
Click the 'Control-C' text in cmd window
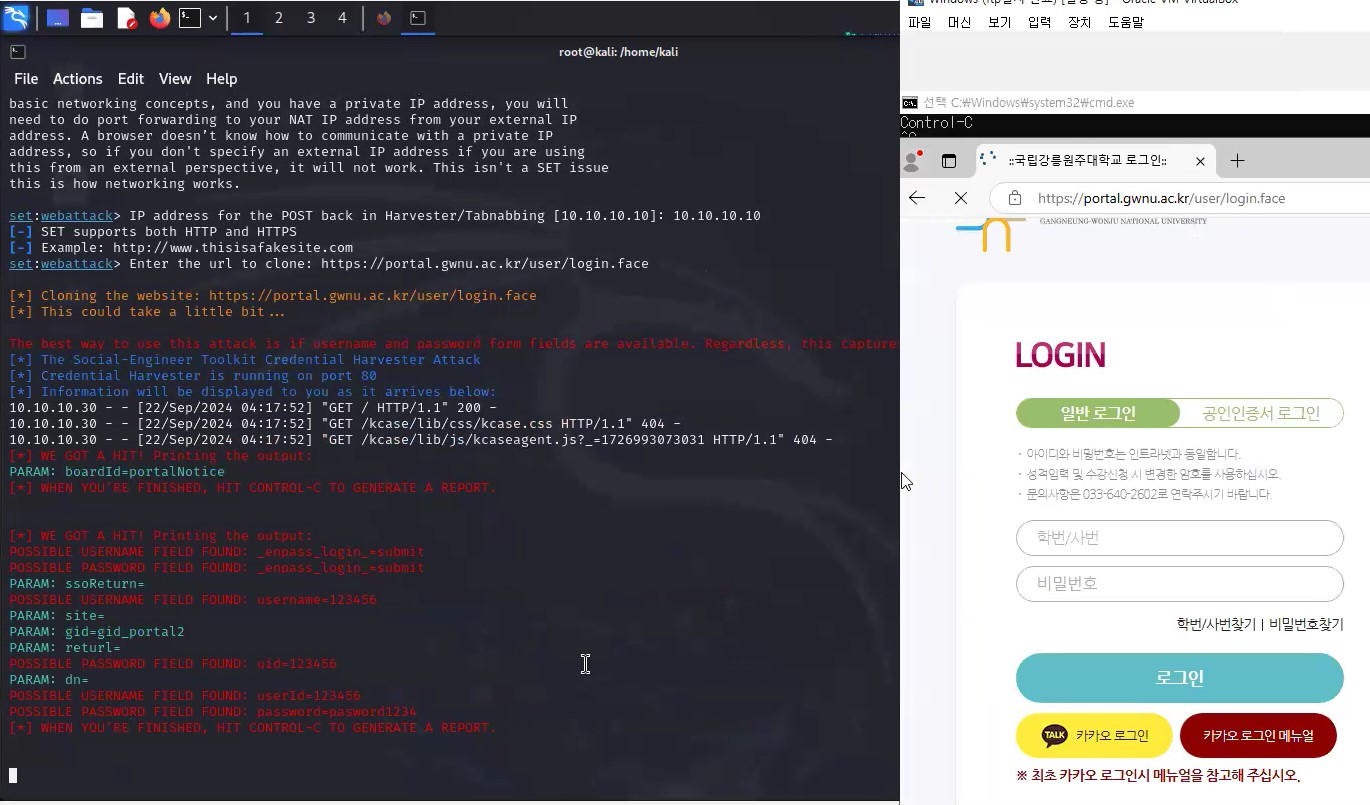(x=936, y=123)
